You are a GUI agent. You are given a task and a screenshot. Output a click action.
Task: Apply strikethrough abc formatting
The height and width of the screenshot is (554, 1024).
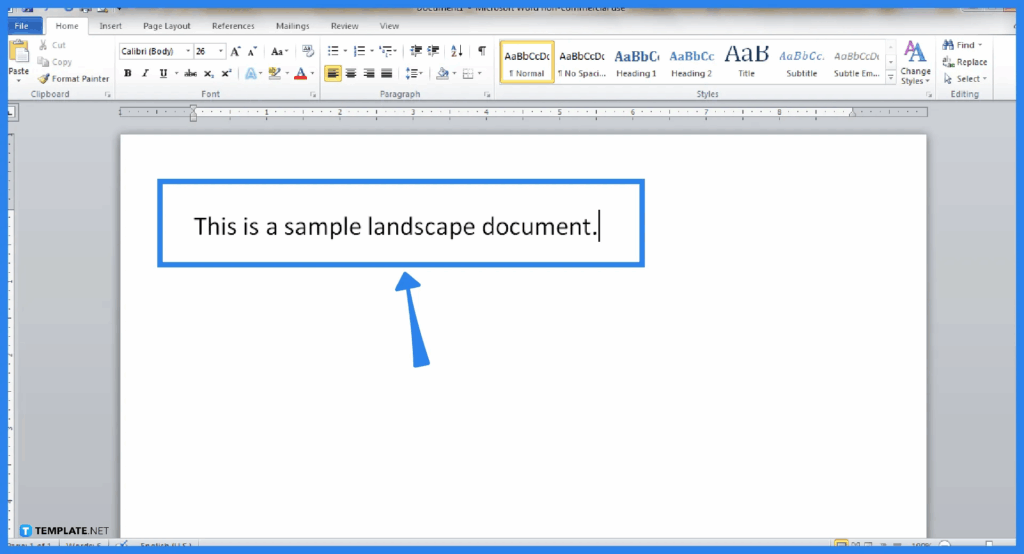pos(191,73)
